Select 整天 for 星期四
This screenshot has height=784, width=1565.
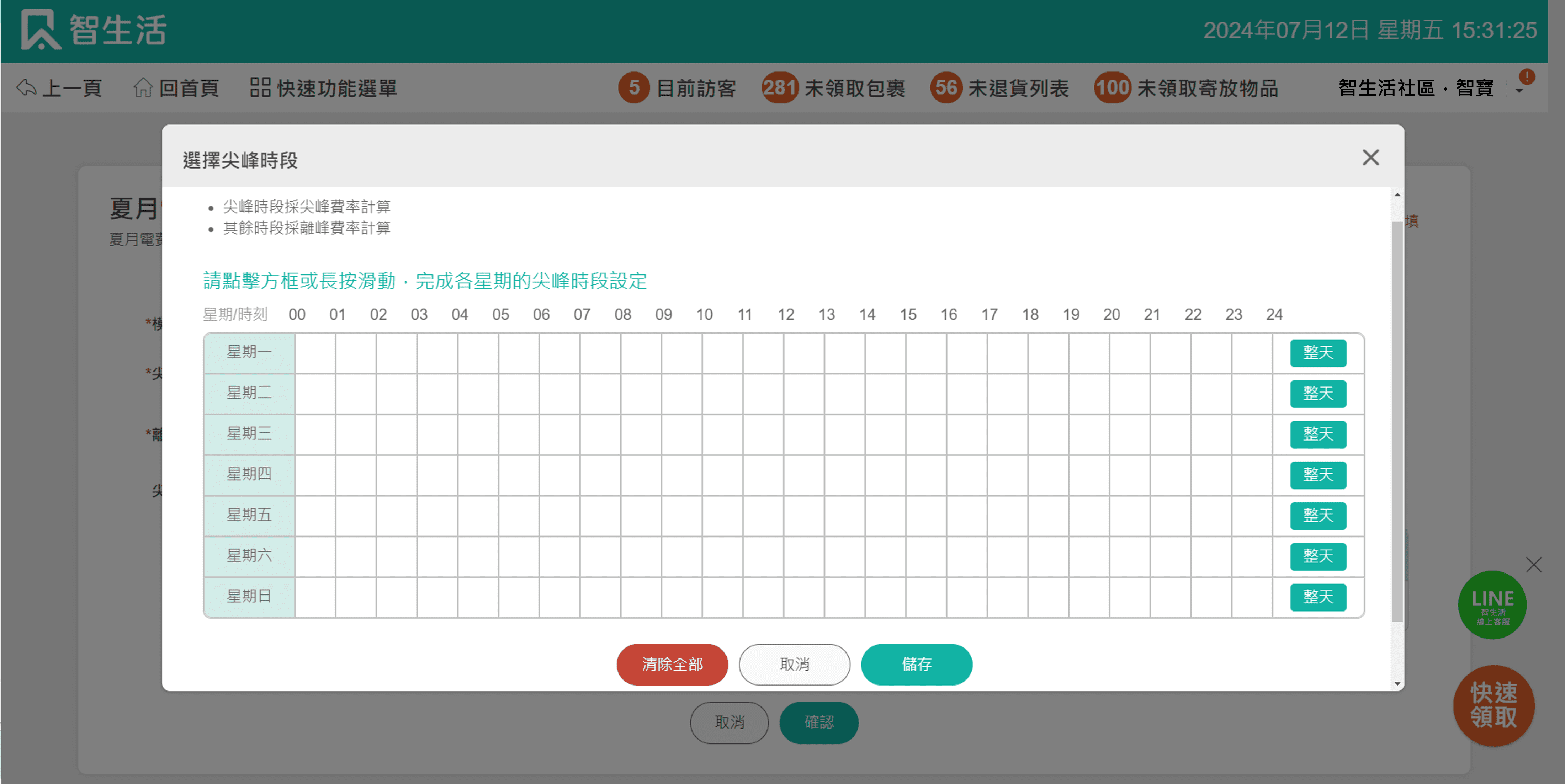pos(1318,475)
